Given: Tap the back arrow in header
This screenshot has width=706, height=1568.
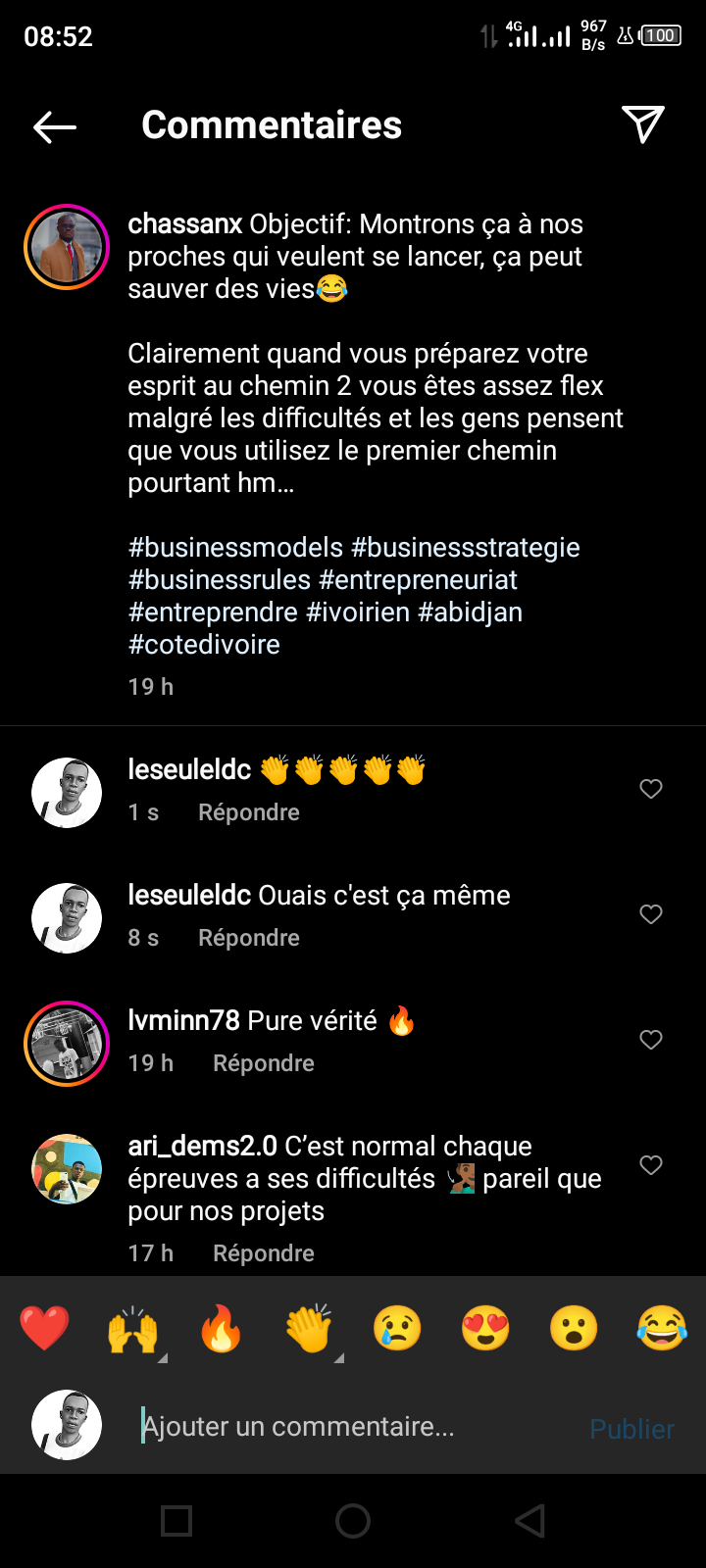Looking at the screenshot, I should pyautogui.click(x=55, y=126).
